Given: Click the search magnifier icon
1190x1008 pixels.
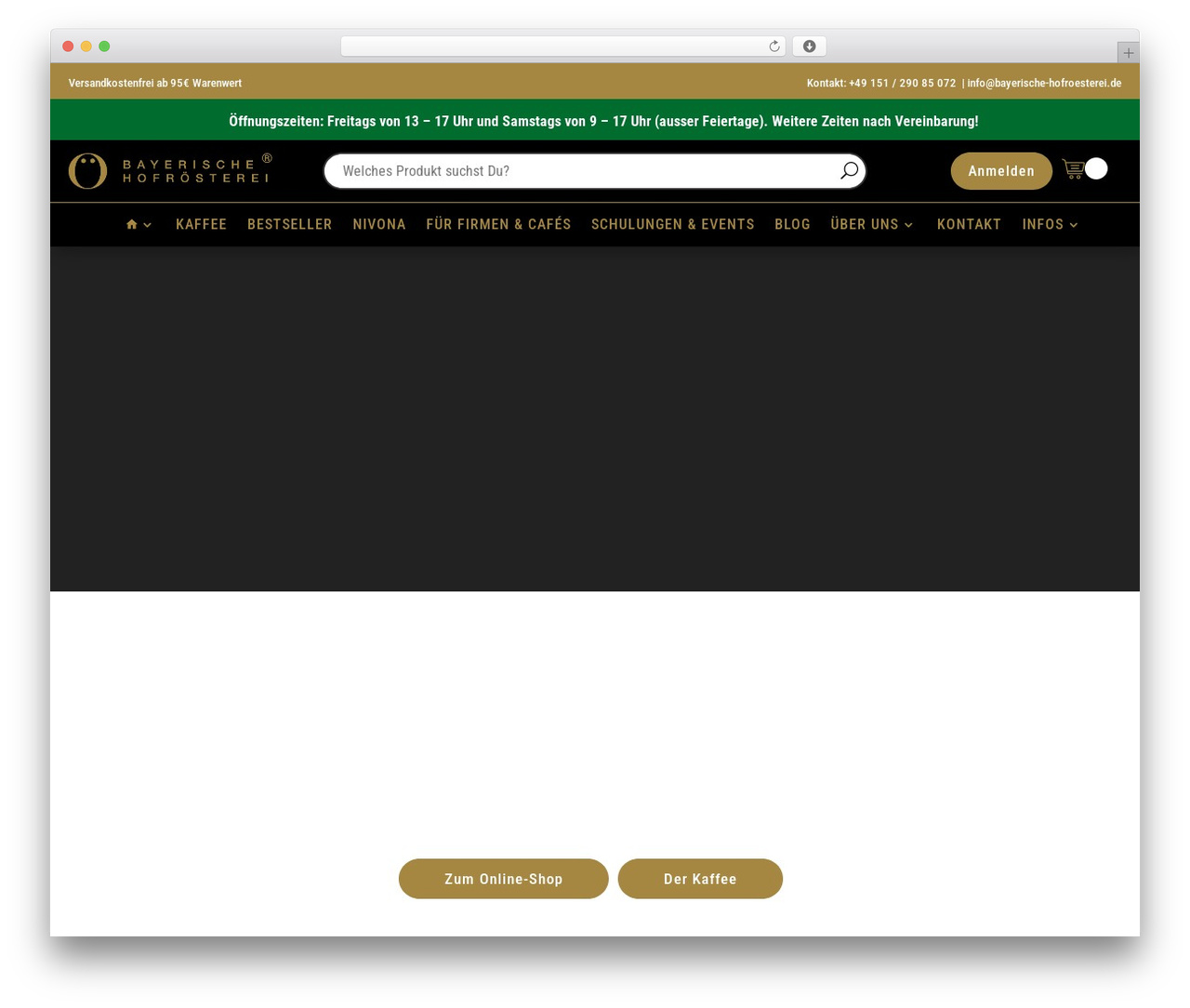Looking at the screenshot, I should [x=849, y=171].
